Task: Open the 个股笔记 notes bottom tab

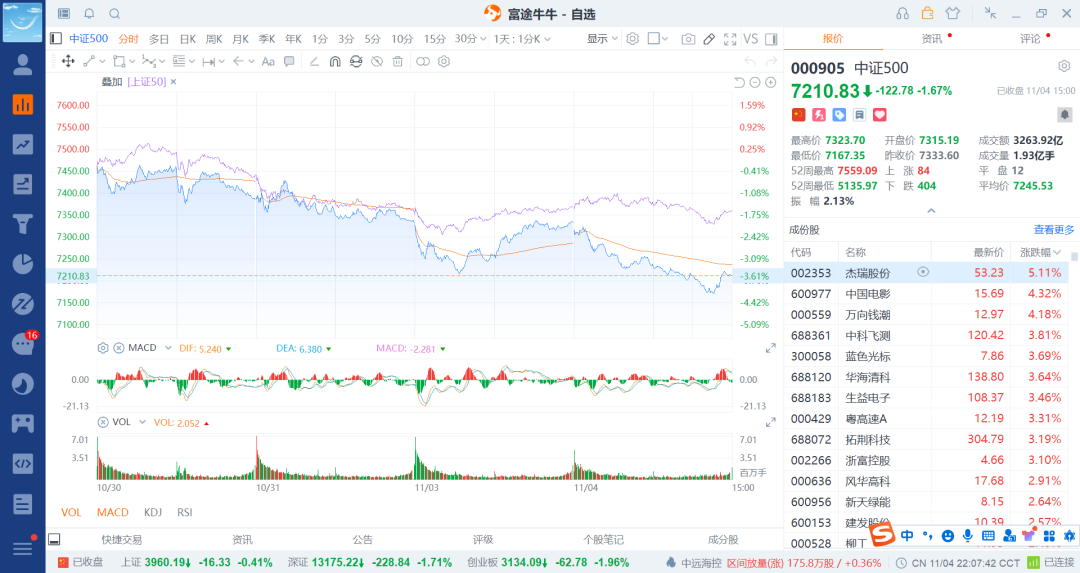Action: coord(603,540)
